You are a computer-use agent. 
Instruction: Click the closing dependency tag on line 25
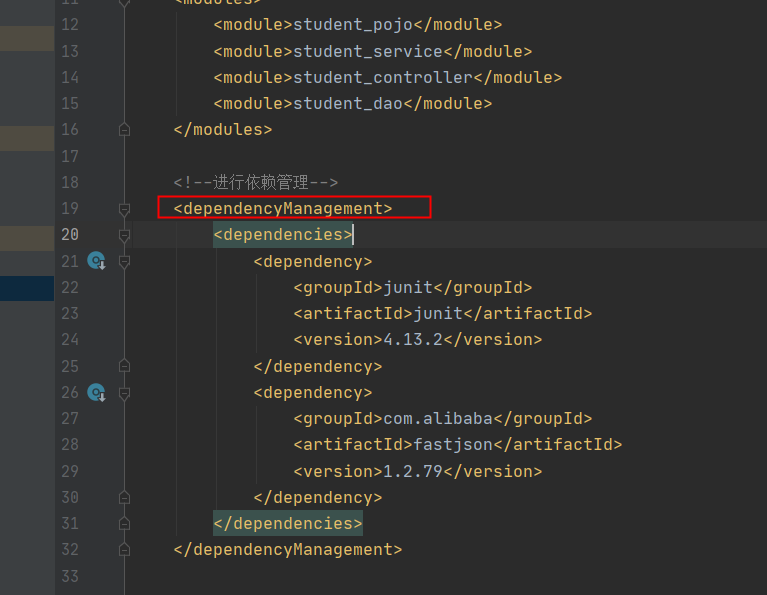[317, 366]
